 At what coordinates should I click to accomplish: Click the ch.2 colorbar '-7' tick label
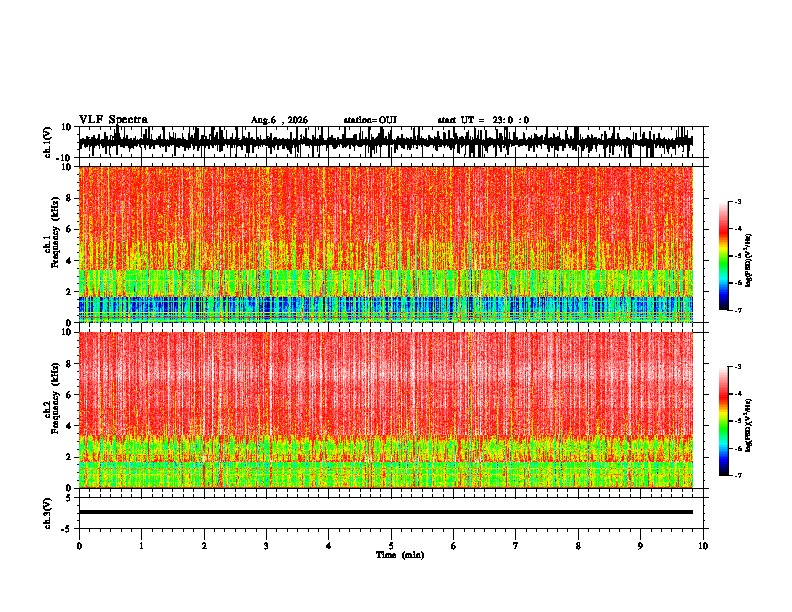pyautogui.click(x=737, y=476)
